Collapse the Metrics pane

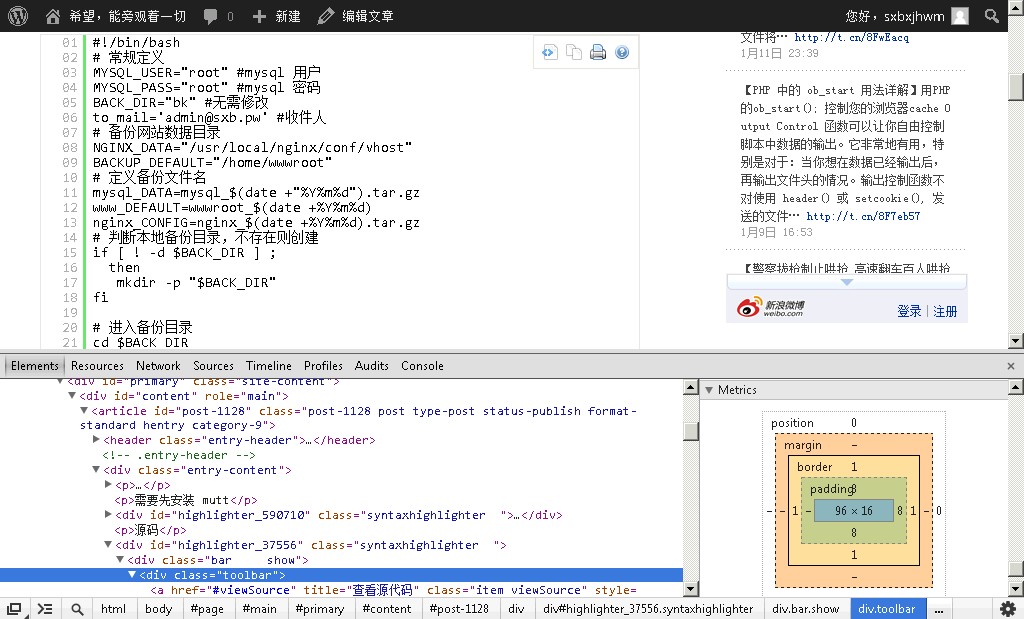[x=709, y=390]
